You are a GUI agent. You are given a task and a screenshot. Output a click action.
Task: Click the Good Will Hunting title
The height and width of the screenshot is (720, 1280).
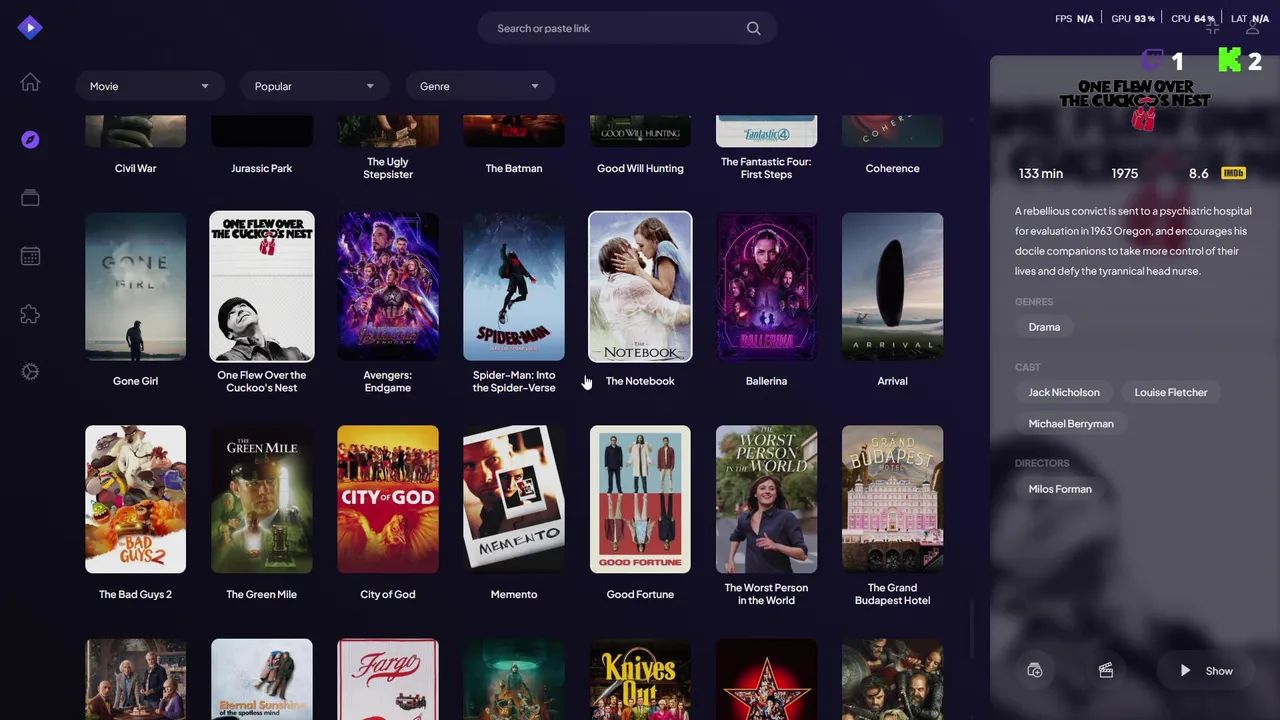pyautogui.click(x=640, y=168)
